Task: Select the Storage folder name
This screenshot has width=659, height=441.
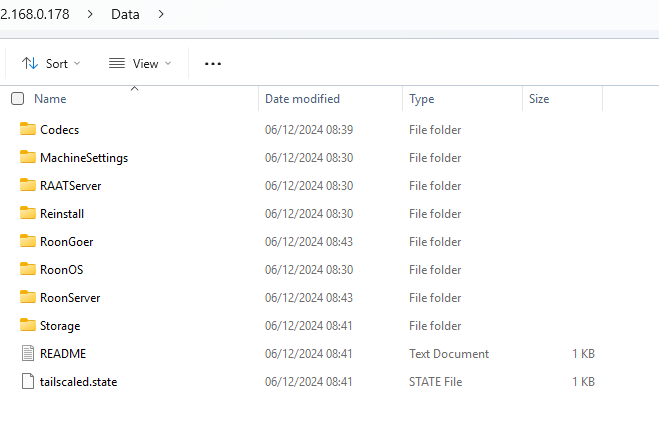Action: [x=60, y=326]
